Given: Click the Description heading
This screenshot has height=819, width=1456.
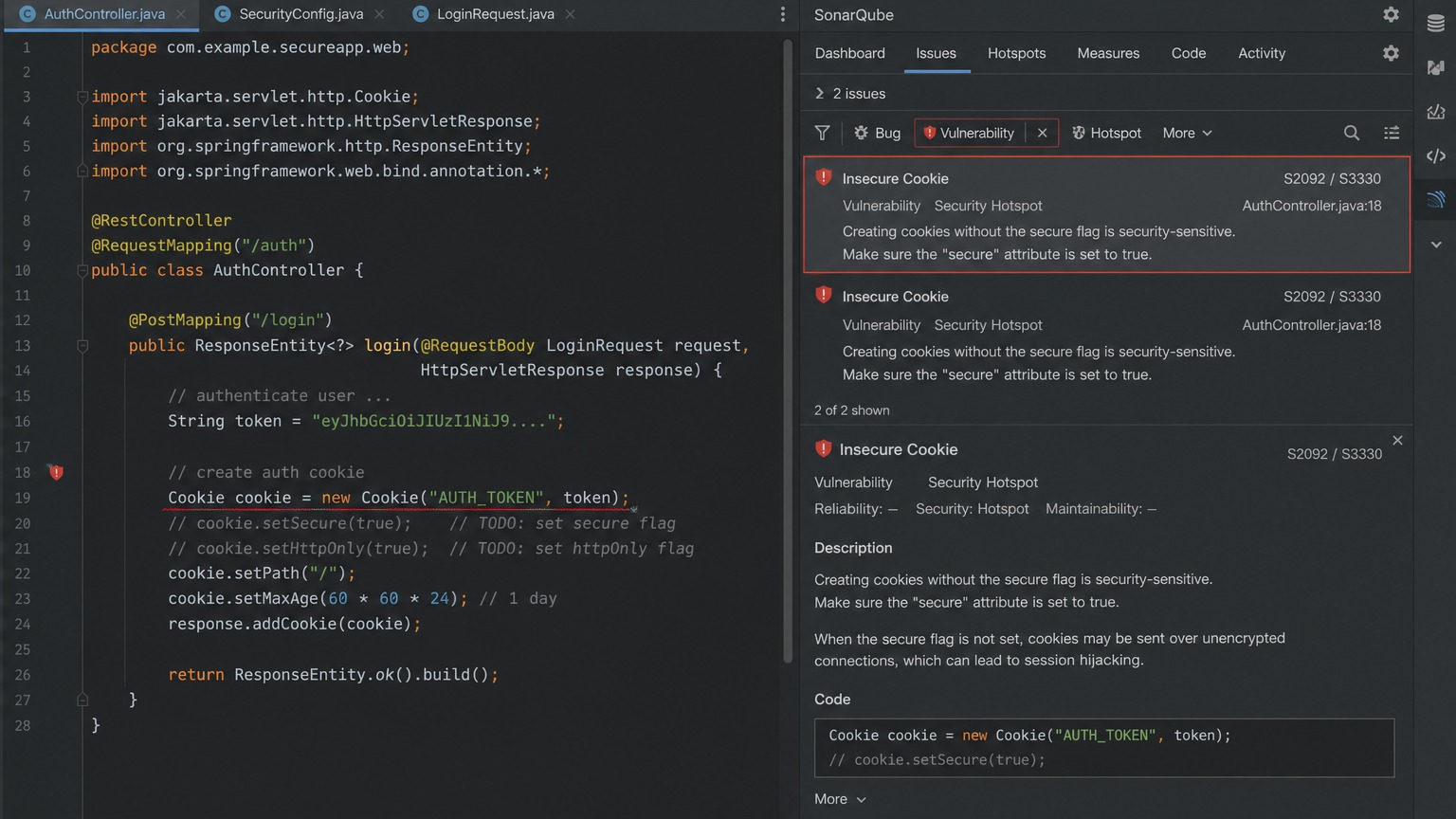Looking at the screenshot, I should point(853,548).
